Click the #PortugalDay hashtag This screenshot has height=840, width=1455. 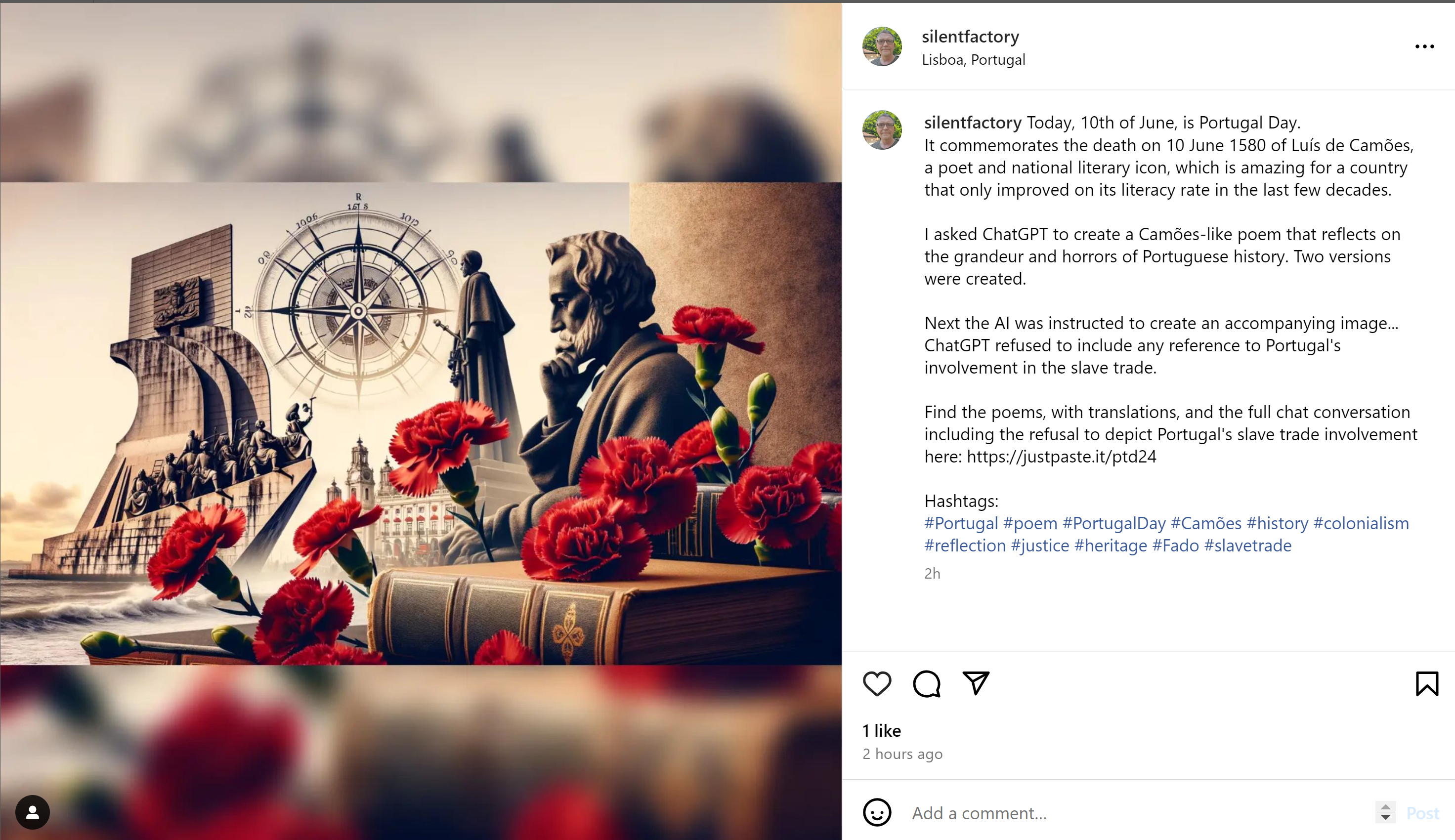[x=1114, y=523]
